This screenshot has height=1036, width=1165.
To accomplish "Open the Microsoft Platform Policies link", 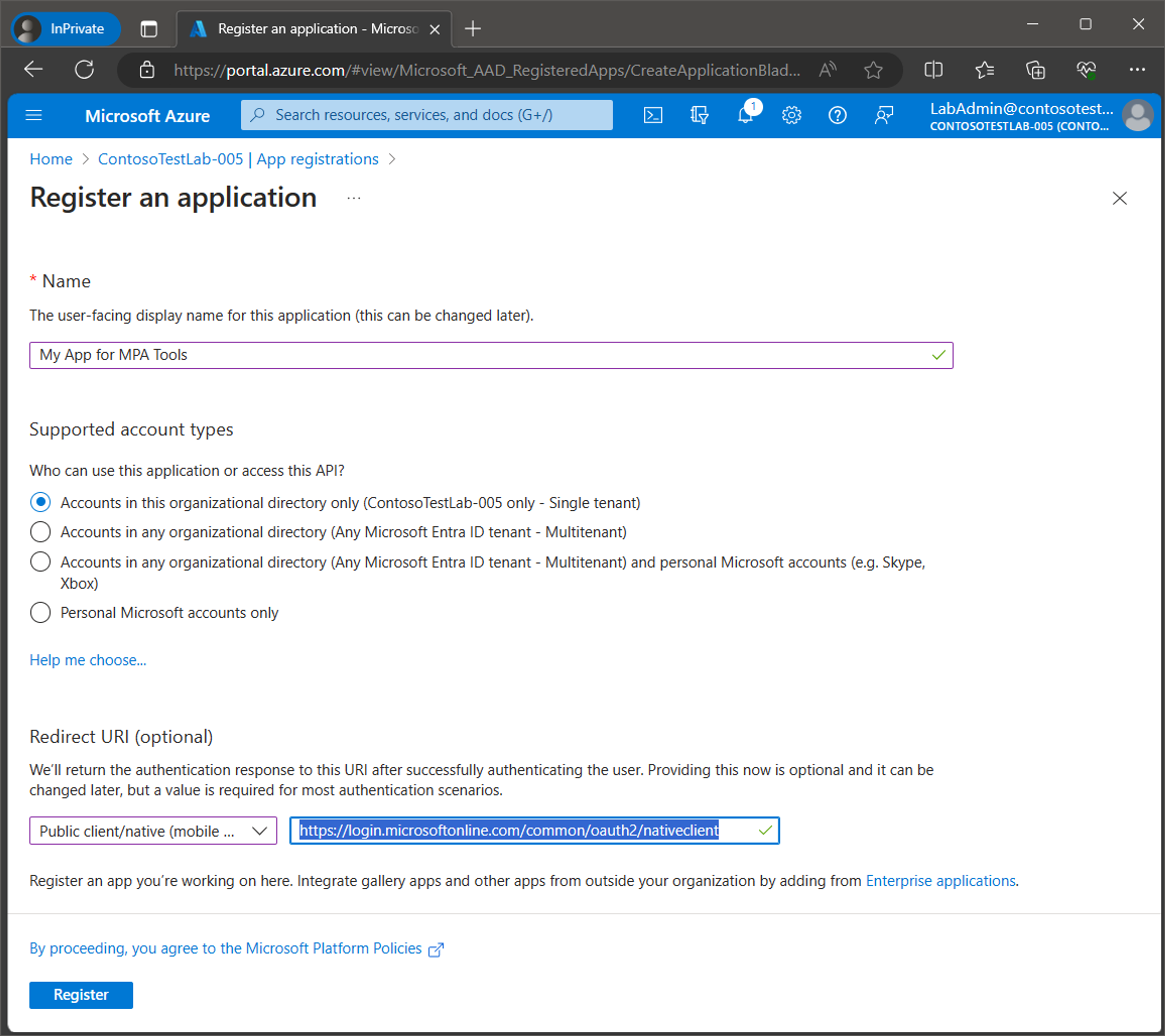I will (x=237, y=948).
